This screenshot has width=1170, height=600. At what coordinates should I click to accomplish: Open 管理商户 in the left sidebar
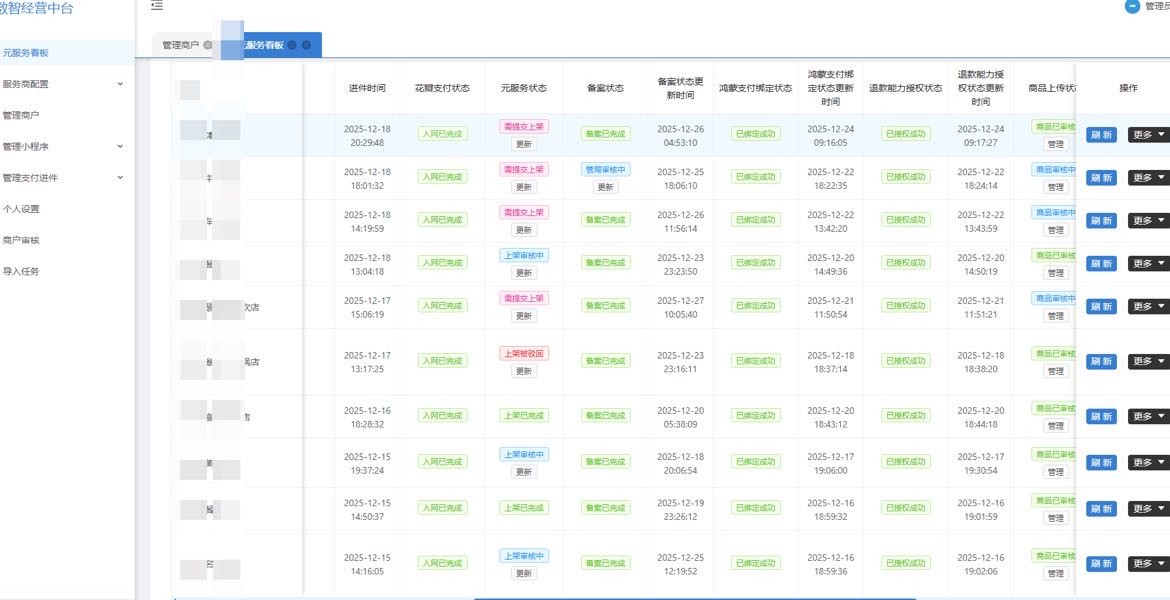click(x=22, y=115)
